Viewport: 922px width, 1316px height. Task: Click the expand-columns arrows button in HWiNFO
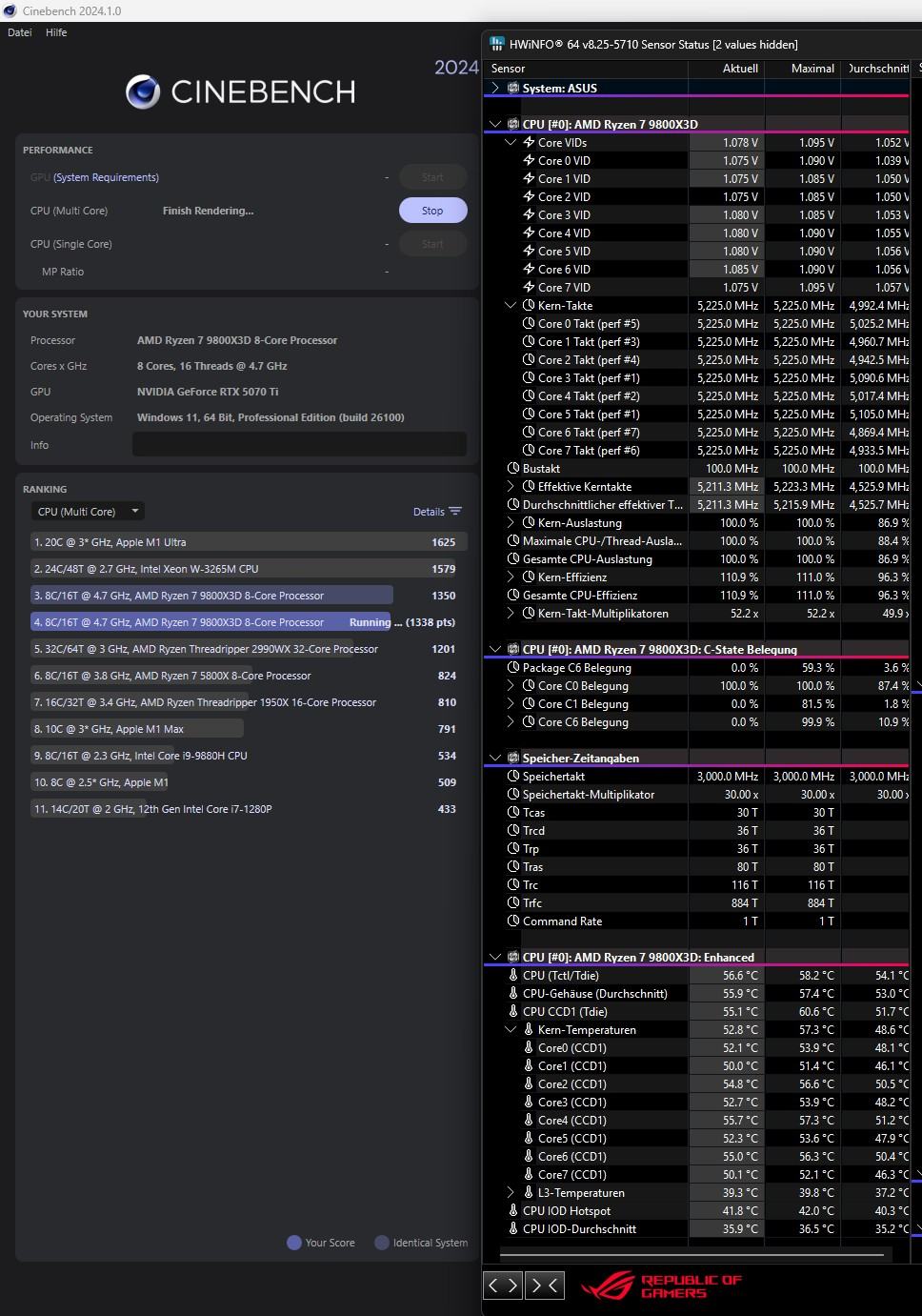[504, 1285]
